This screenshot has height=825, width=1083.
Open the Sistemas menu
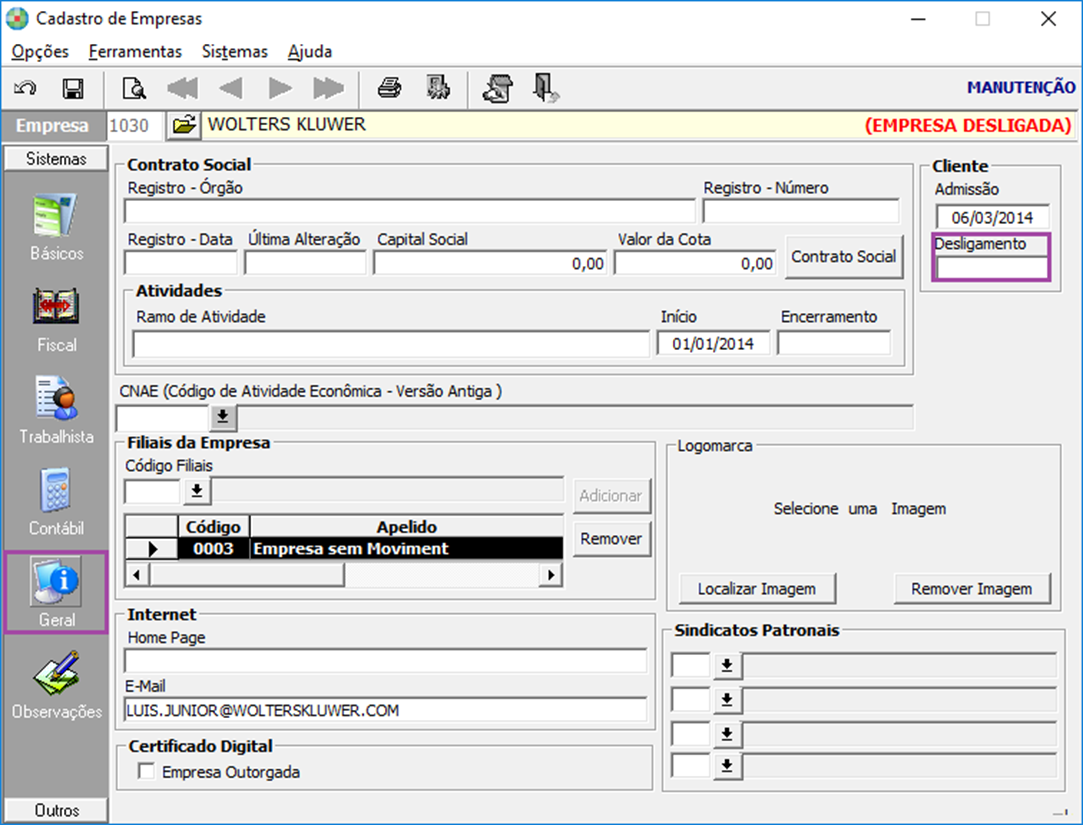coord(234,52)
